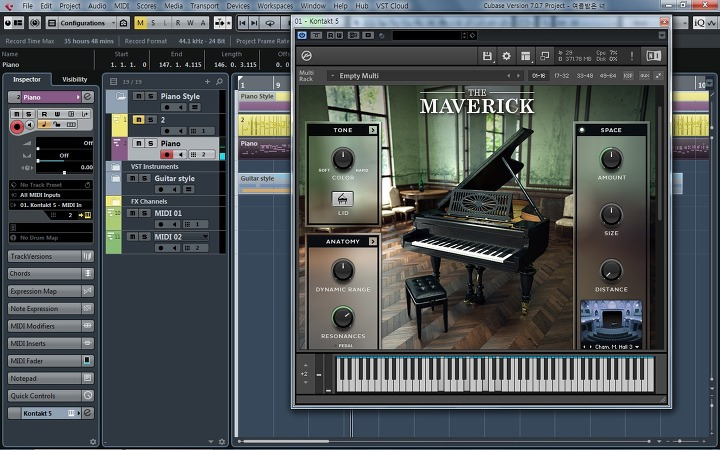Open the 01. Kontakt 5 - MIDI In output routing
The height and width of the screenshot is (450, 720).
[51, 205]
